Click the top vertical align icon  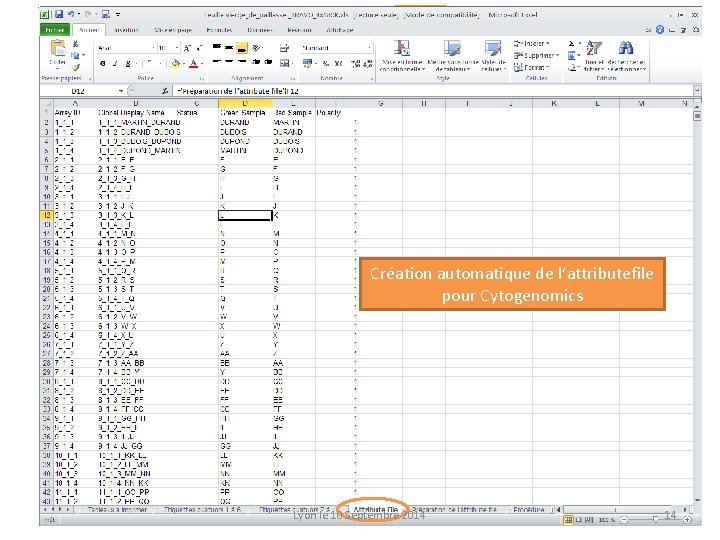217,47
